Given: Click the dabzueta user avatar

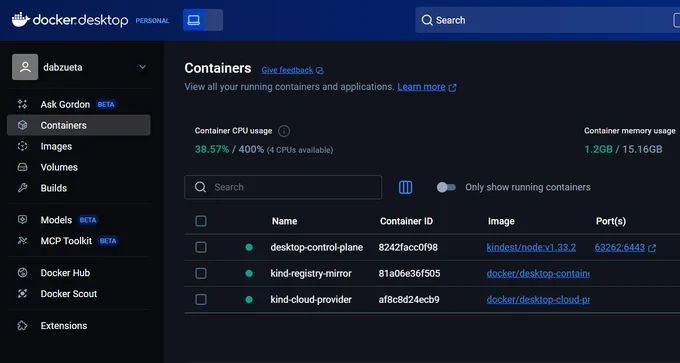Looking at the screenshot, I should coord(25,67).
